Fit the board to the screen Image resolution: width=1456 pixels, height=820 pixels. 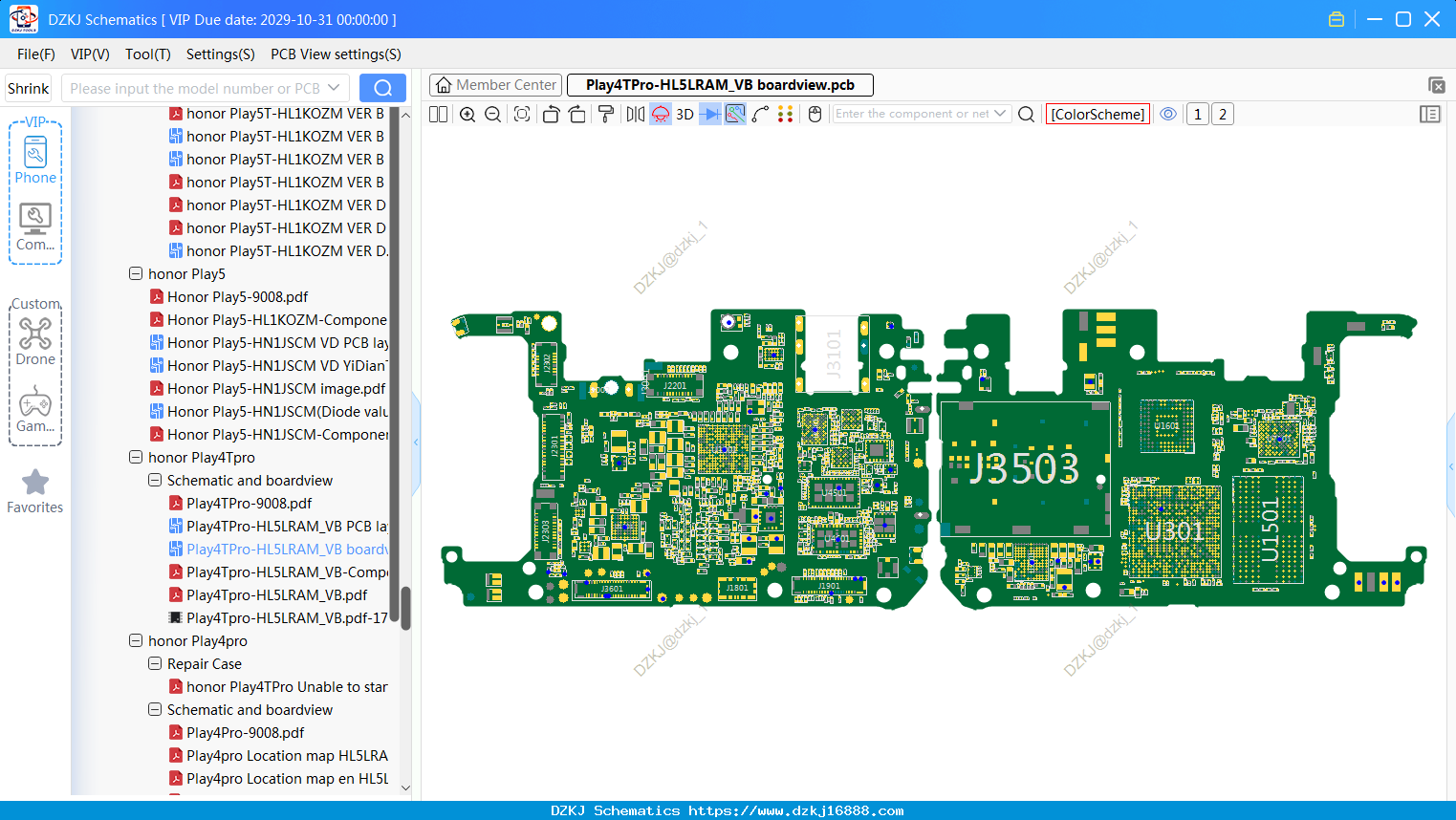(x=522, y=114)
